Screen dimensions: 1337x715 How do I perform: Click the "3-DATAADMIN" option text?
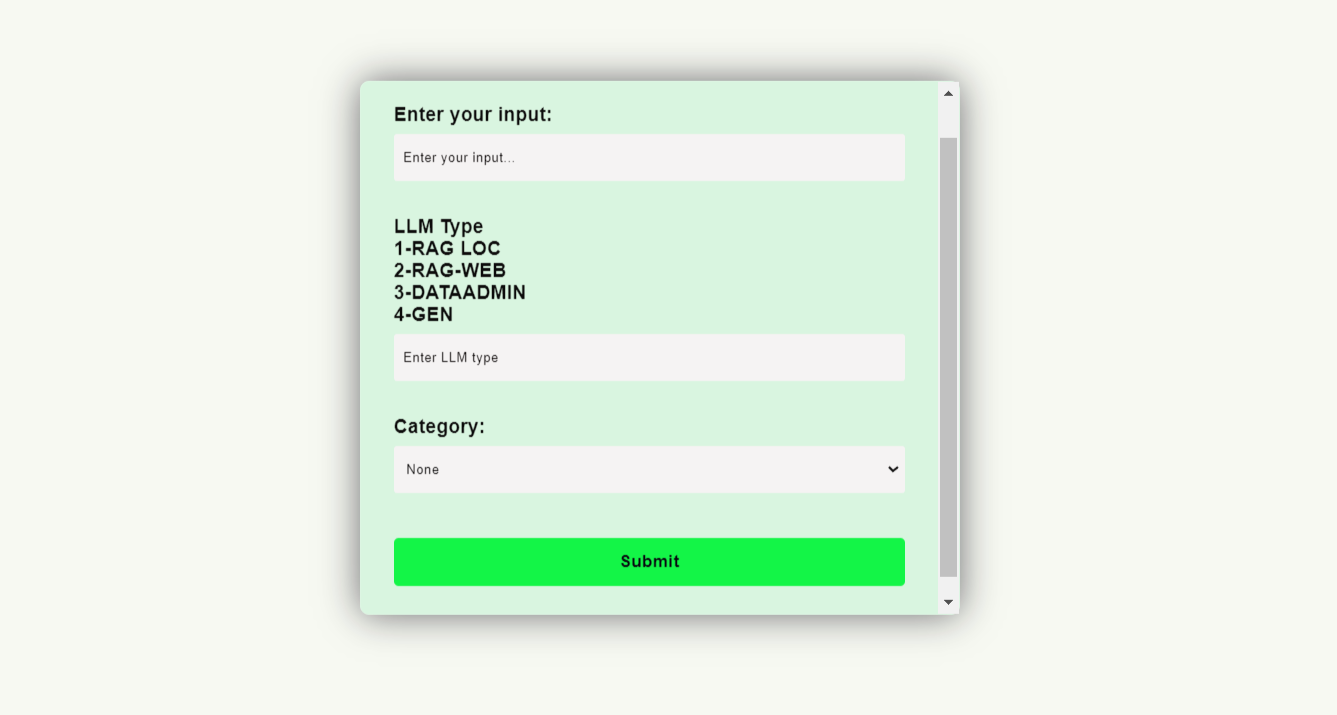pyautogui.click(x=460, y=293)
